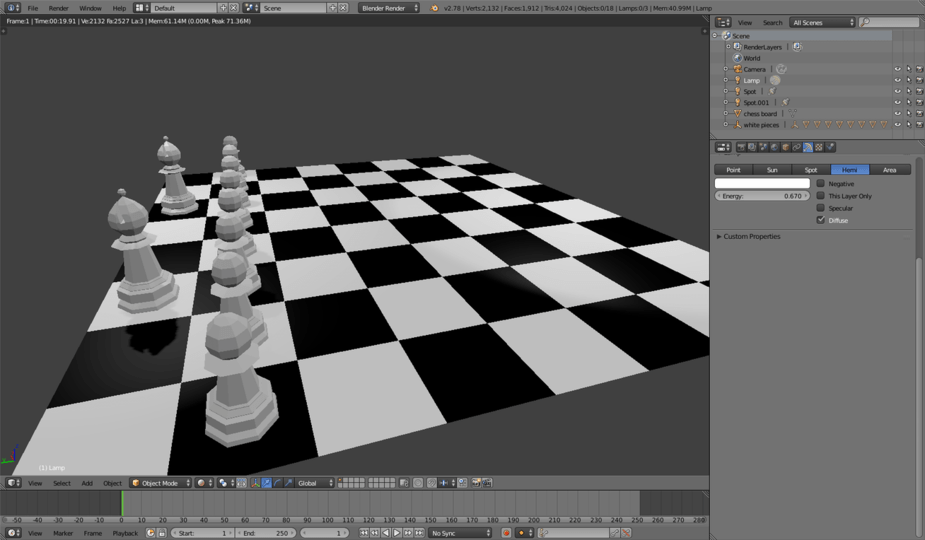Image resolution: width=925 pixels, height=540 pixels.
Task: Hide the chess board object in outliner
Action: coord(897,113)
